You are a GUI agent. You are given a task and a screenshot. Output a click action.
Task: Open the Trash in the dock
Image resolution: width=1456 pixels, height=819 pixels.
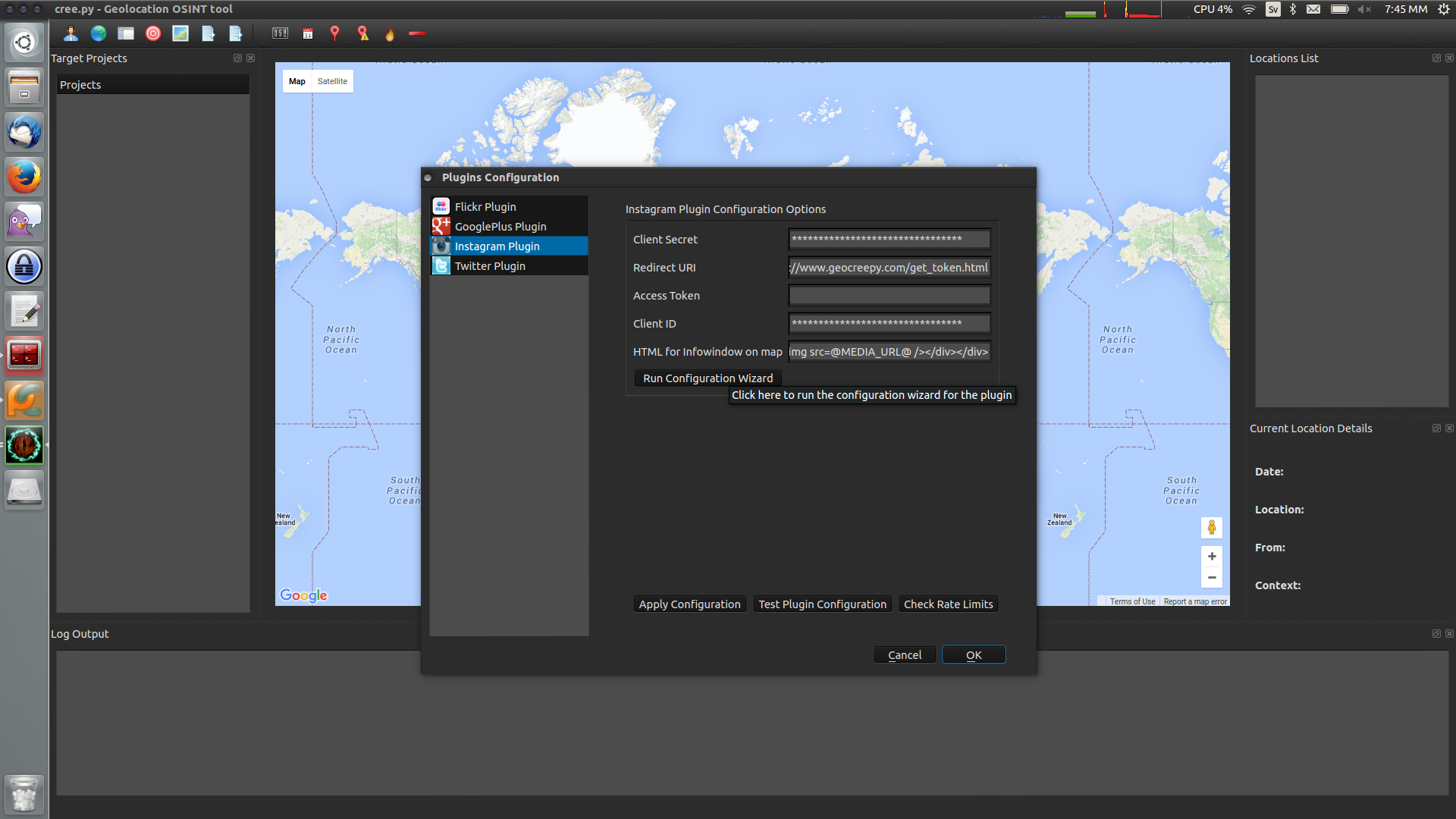pos(24,794)
